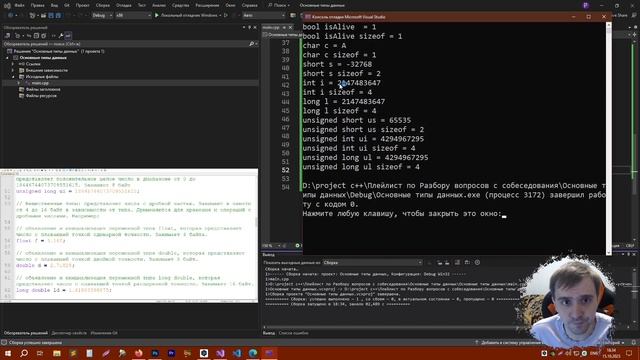Open Task View on the taskbar
Screen dimensions: 640x360
(x=40, y=353)
